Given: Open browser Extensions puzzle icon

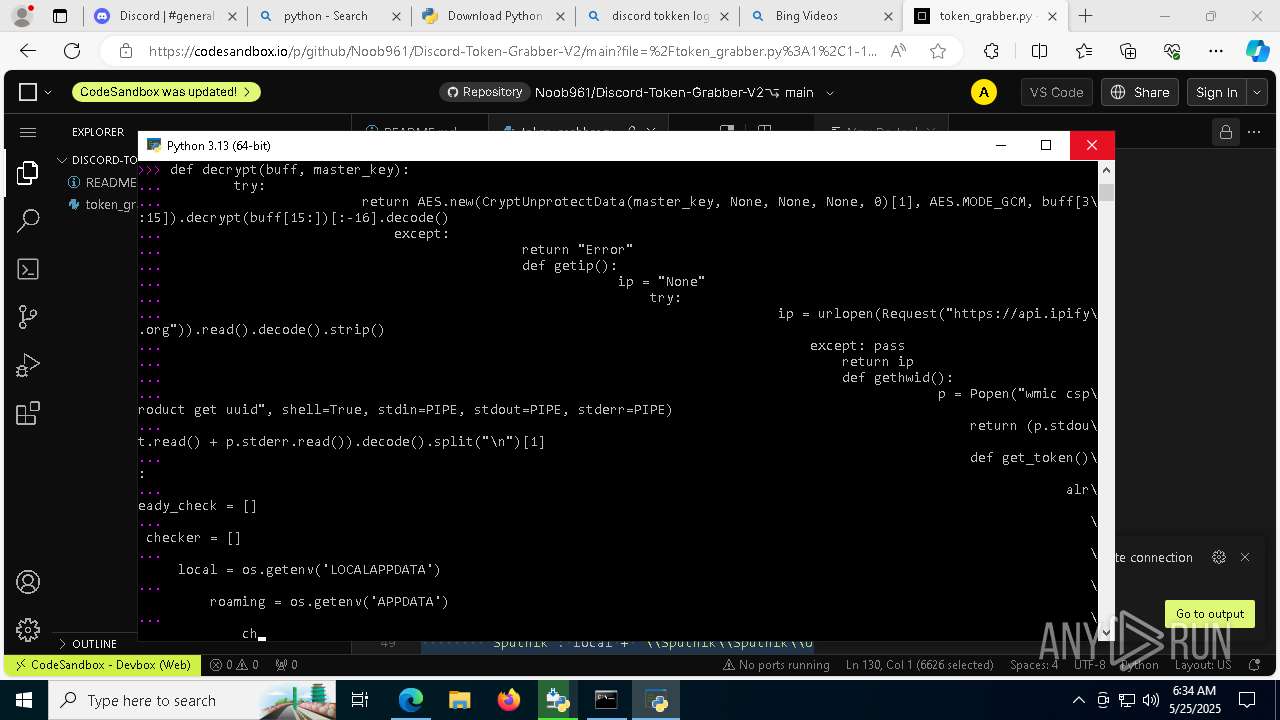Looking at the screenshot, I should pyautogui.click(x=991, y=51).
